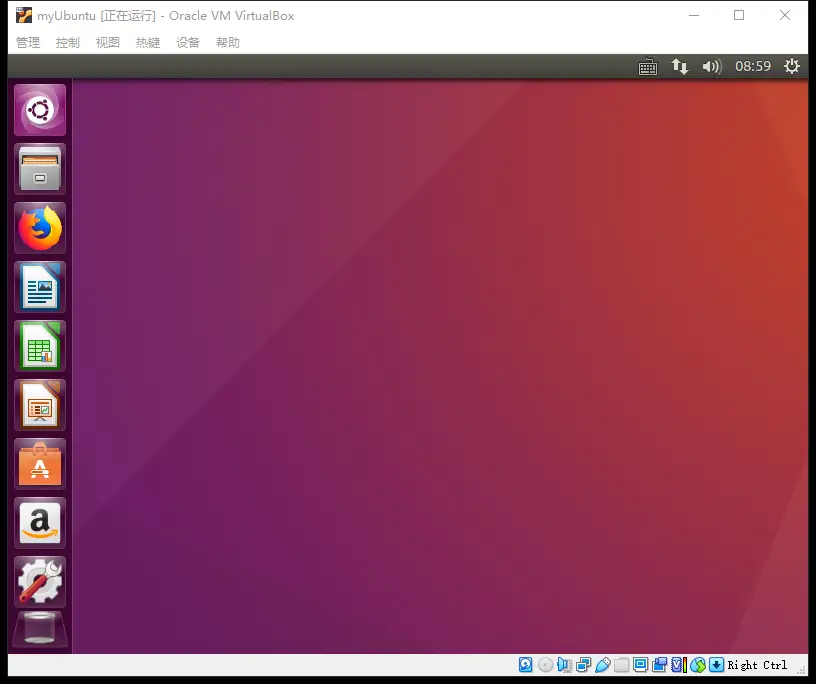Open LibreOffice Calc spreadsheet

(40, 346)
